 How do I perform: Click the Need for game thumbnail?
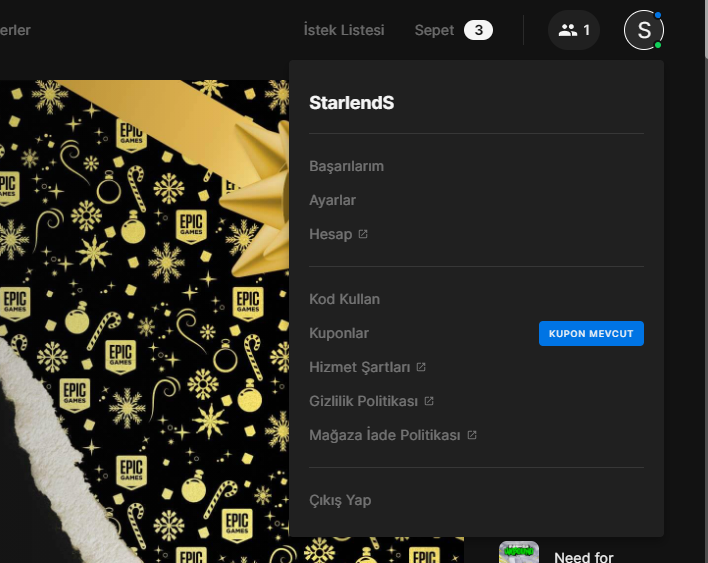coord(519,552)
